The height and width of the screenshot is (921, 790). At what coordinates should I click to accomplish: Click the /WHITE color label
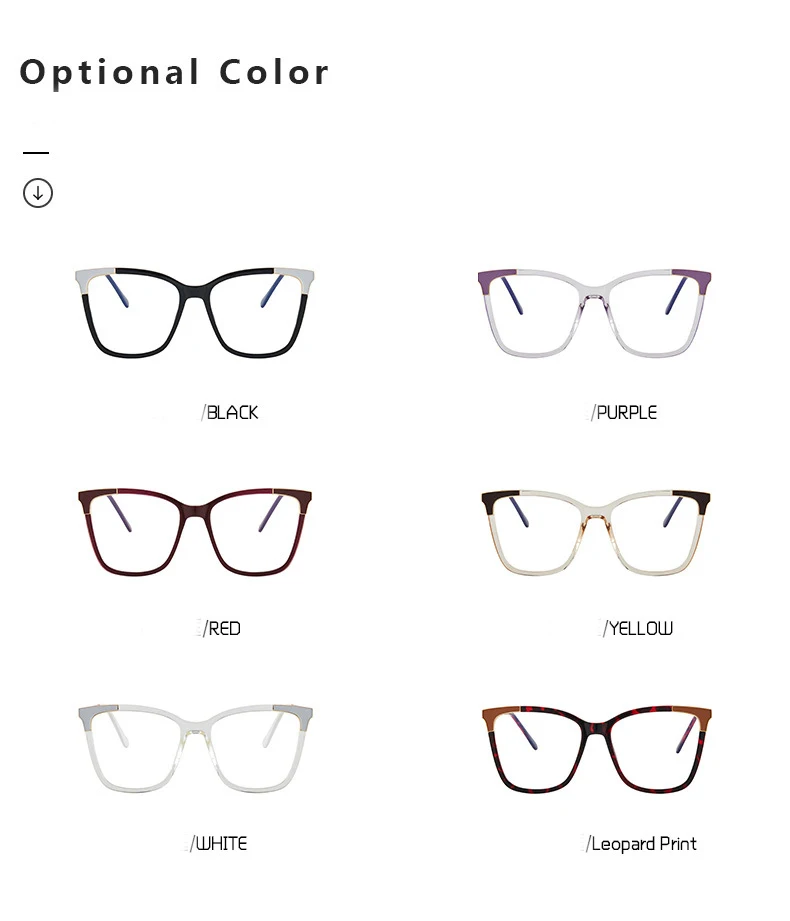pos(218,844)
